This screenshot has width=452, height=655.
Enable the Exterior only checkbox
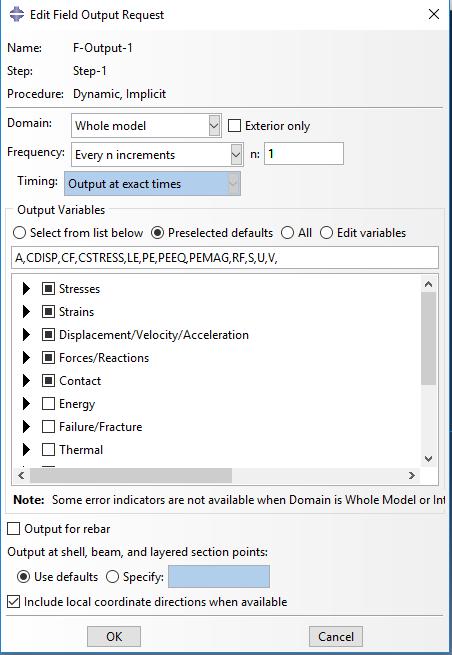coord(234,126)
